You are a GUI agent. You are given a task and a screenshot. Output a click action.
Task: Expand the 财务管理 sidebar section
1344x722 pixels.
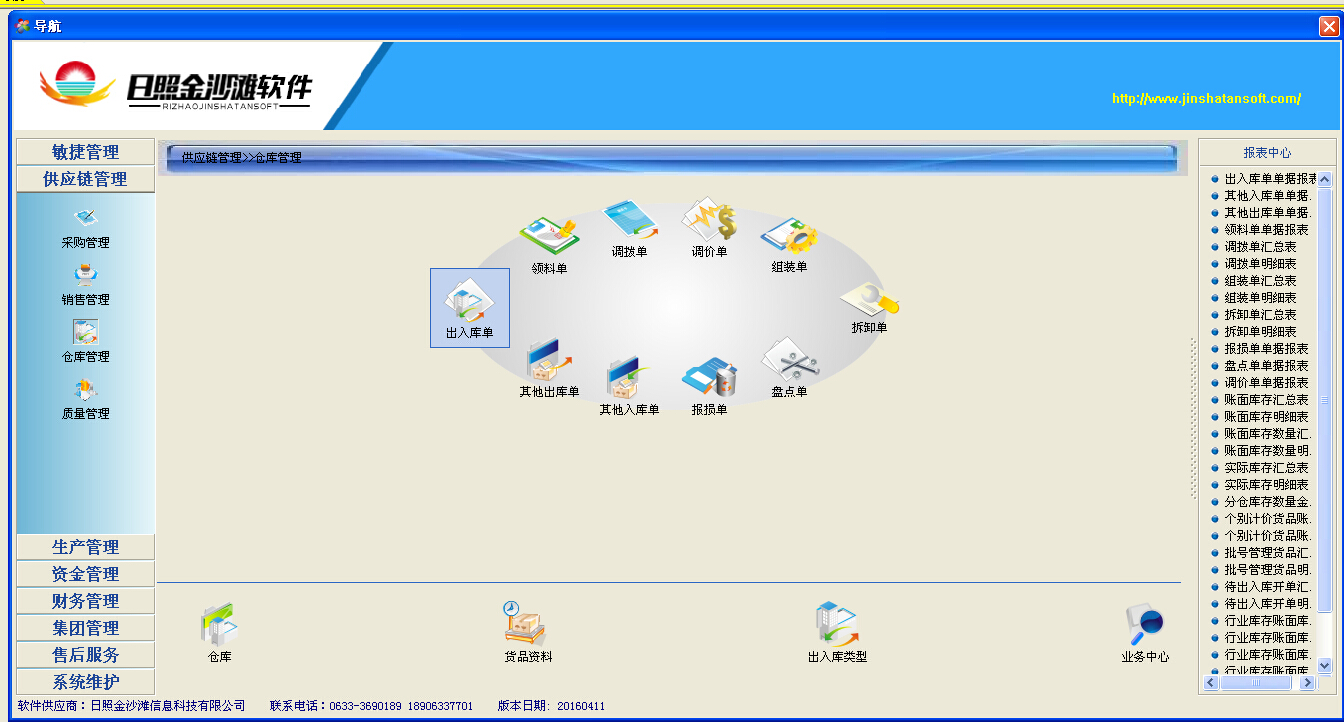(86, 601)
